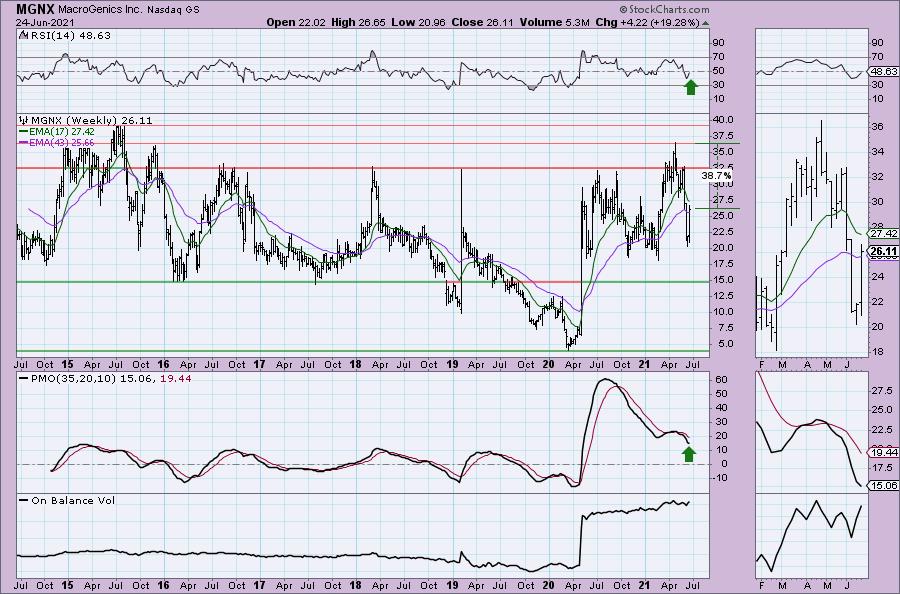900x594 pixels.
Task: Click the Chg +4.22 (+19.28%) value
Action: [x=647, y=22]
